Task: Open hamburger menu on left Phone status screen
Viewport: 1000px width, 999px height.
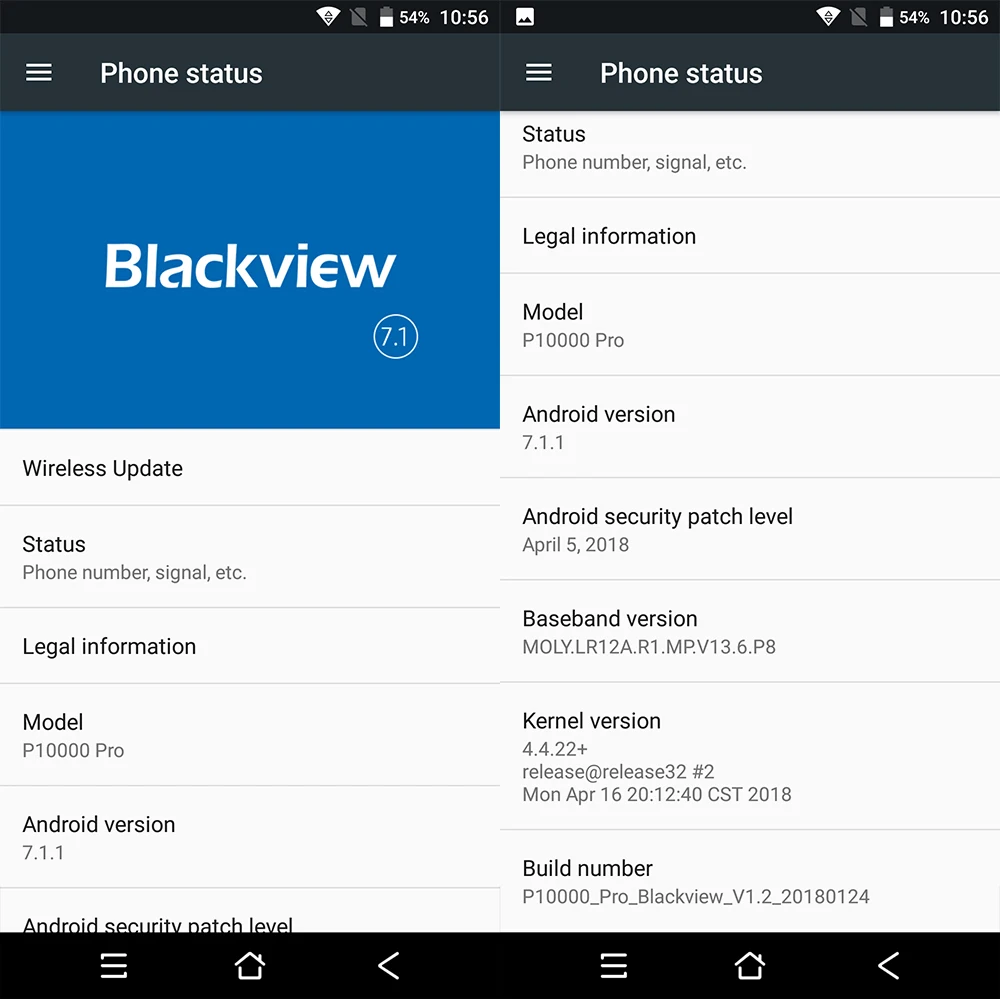Action: pyautogui.click(x=39, y=73)
